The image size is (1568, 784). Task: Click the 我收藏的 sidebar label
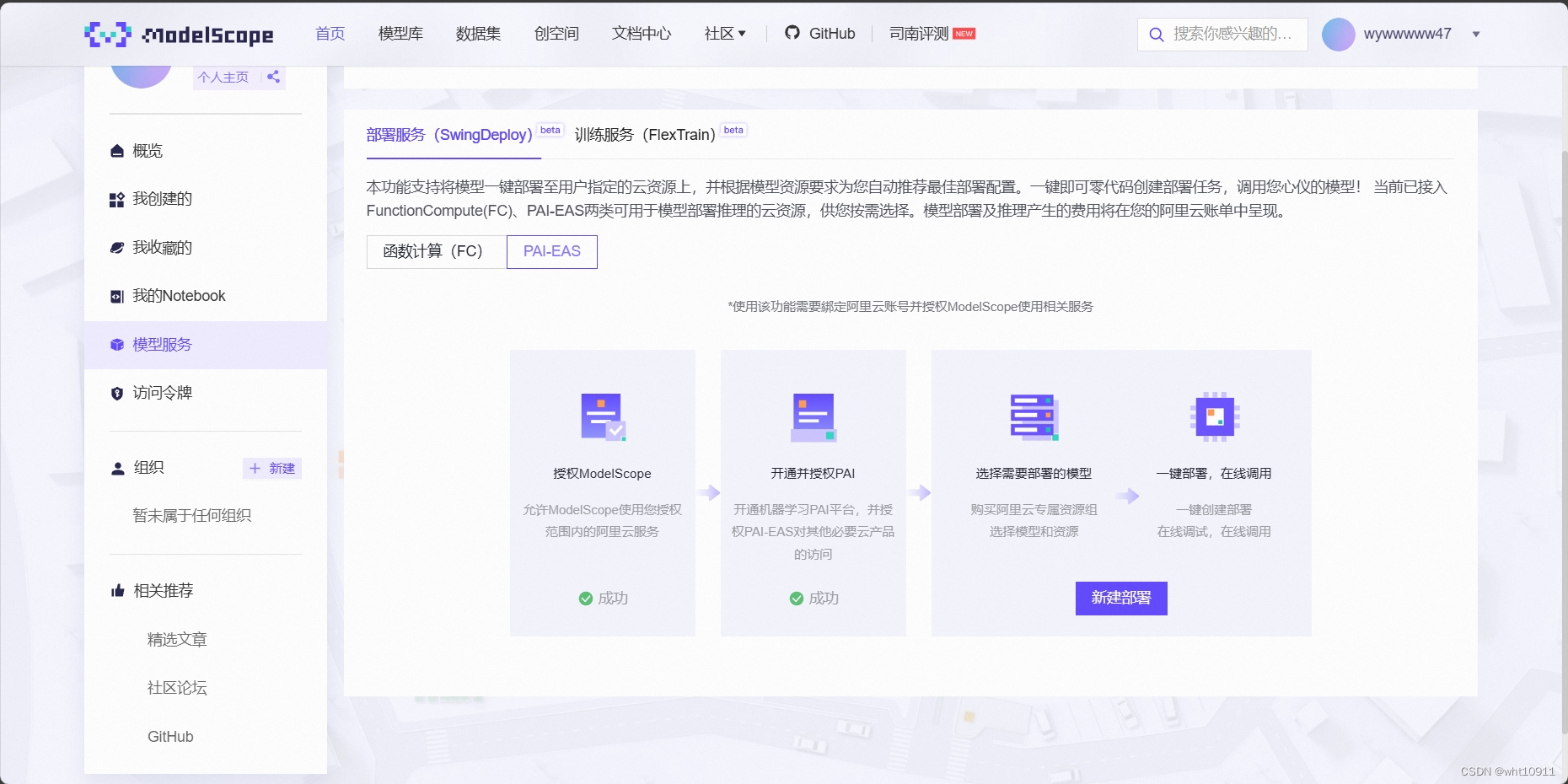pos(163,248)
